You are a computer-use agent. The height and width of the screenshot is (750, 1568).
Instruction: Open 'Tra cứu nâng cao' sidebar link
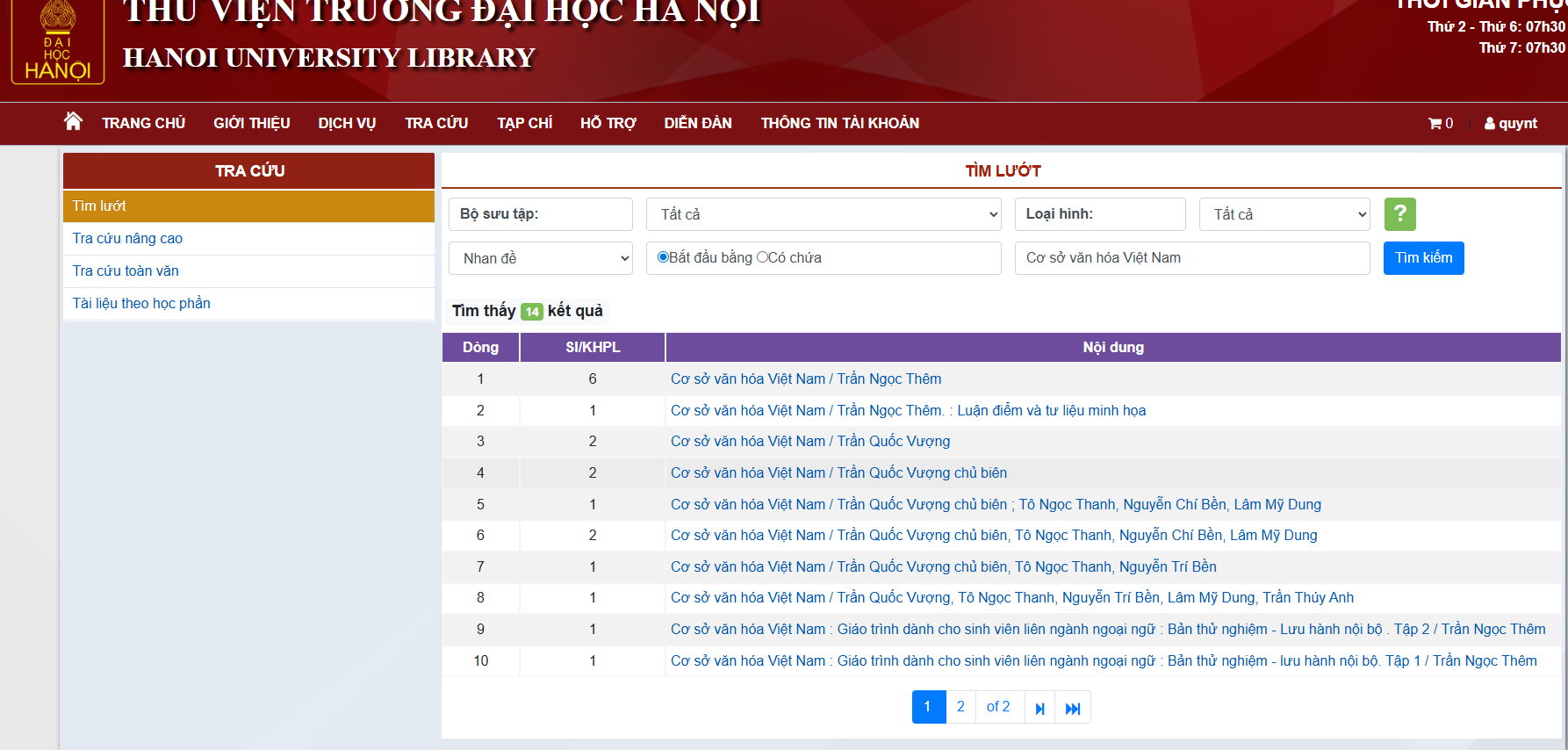coord(127,238)
